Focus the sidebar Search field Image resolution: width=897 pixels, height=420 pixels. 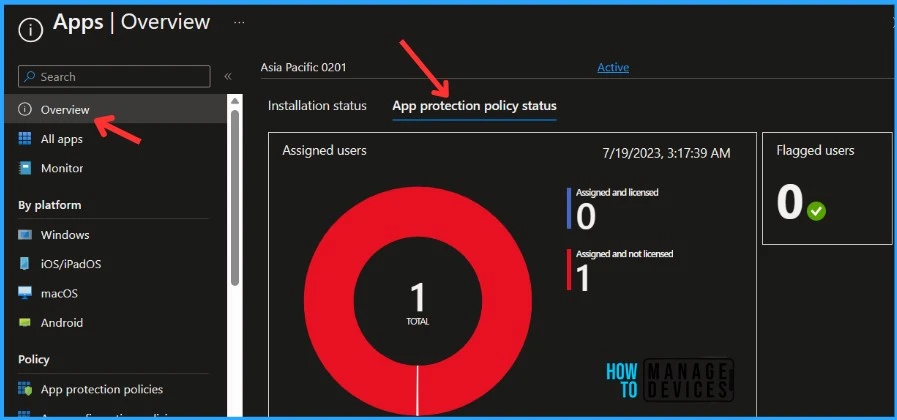coord(114,77)
